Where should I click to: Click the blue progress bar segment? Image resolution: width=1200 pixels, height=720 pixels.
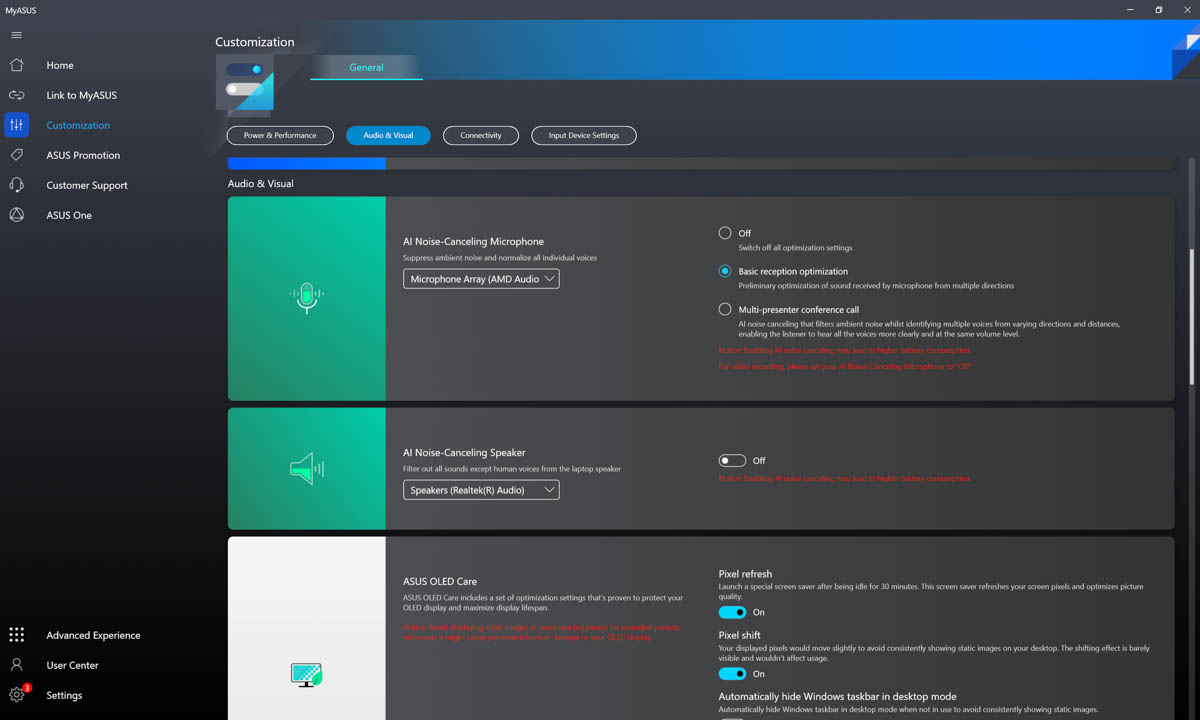coord(306,163)
